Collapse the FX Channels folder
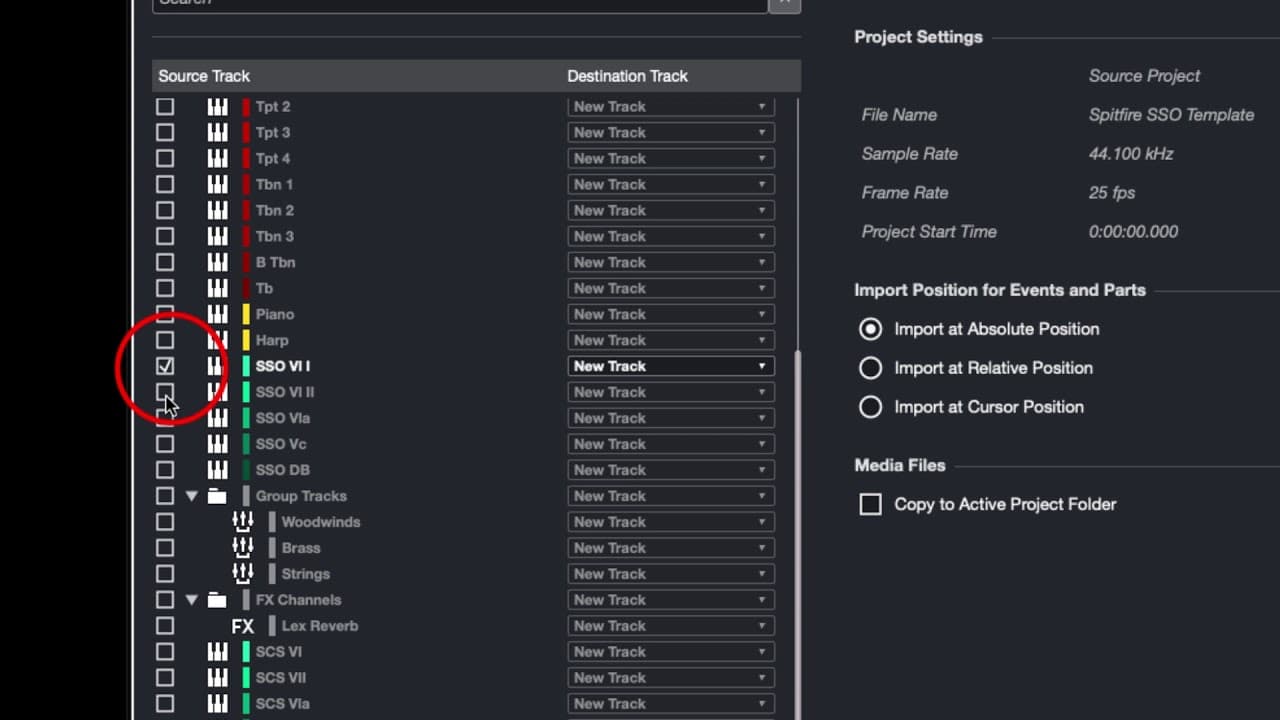The height and width of the screenshot is (720, 1280). coord(192,600)
